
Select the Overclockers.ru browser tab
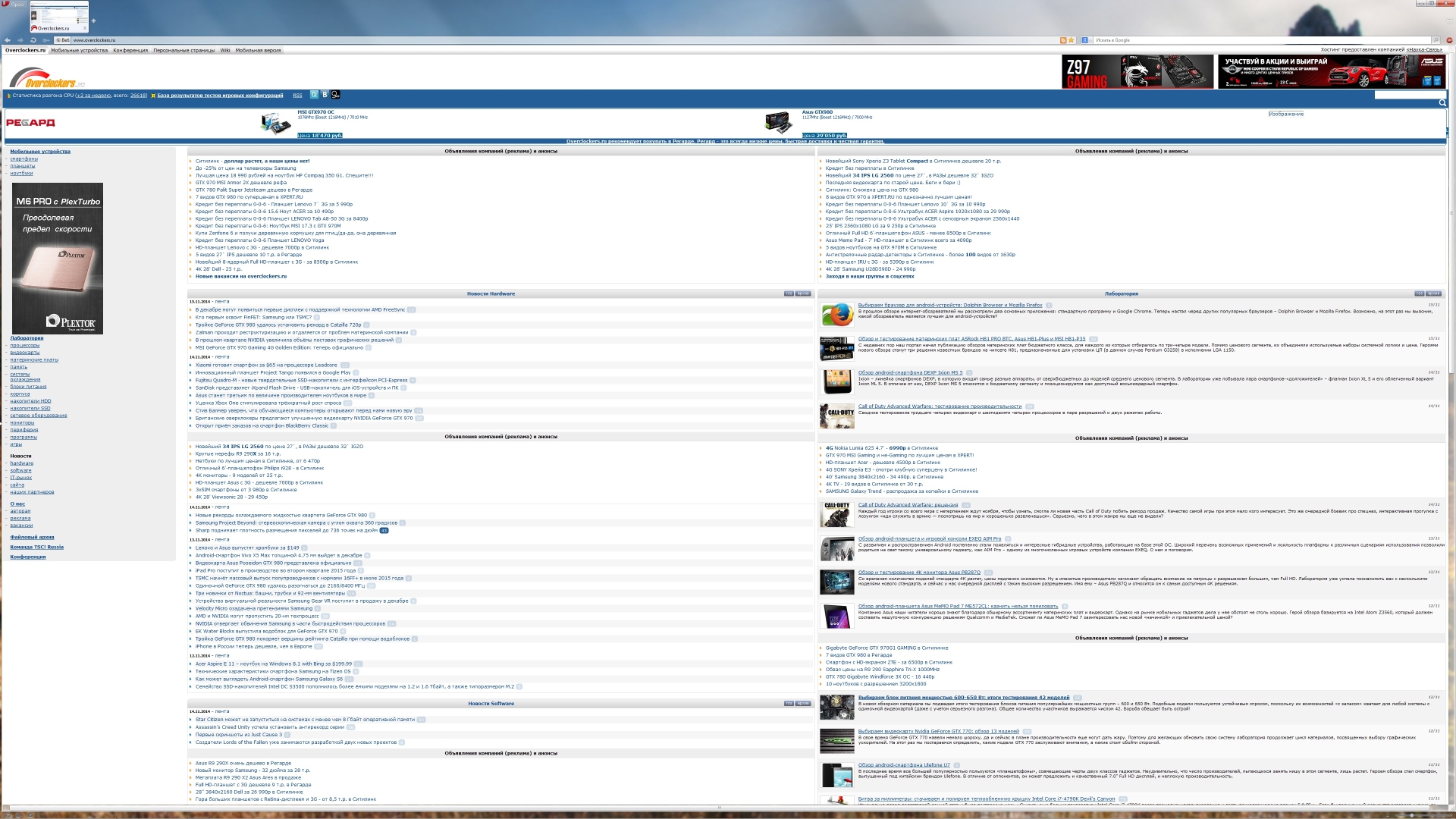59,17
